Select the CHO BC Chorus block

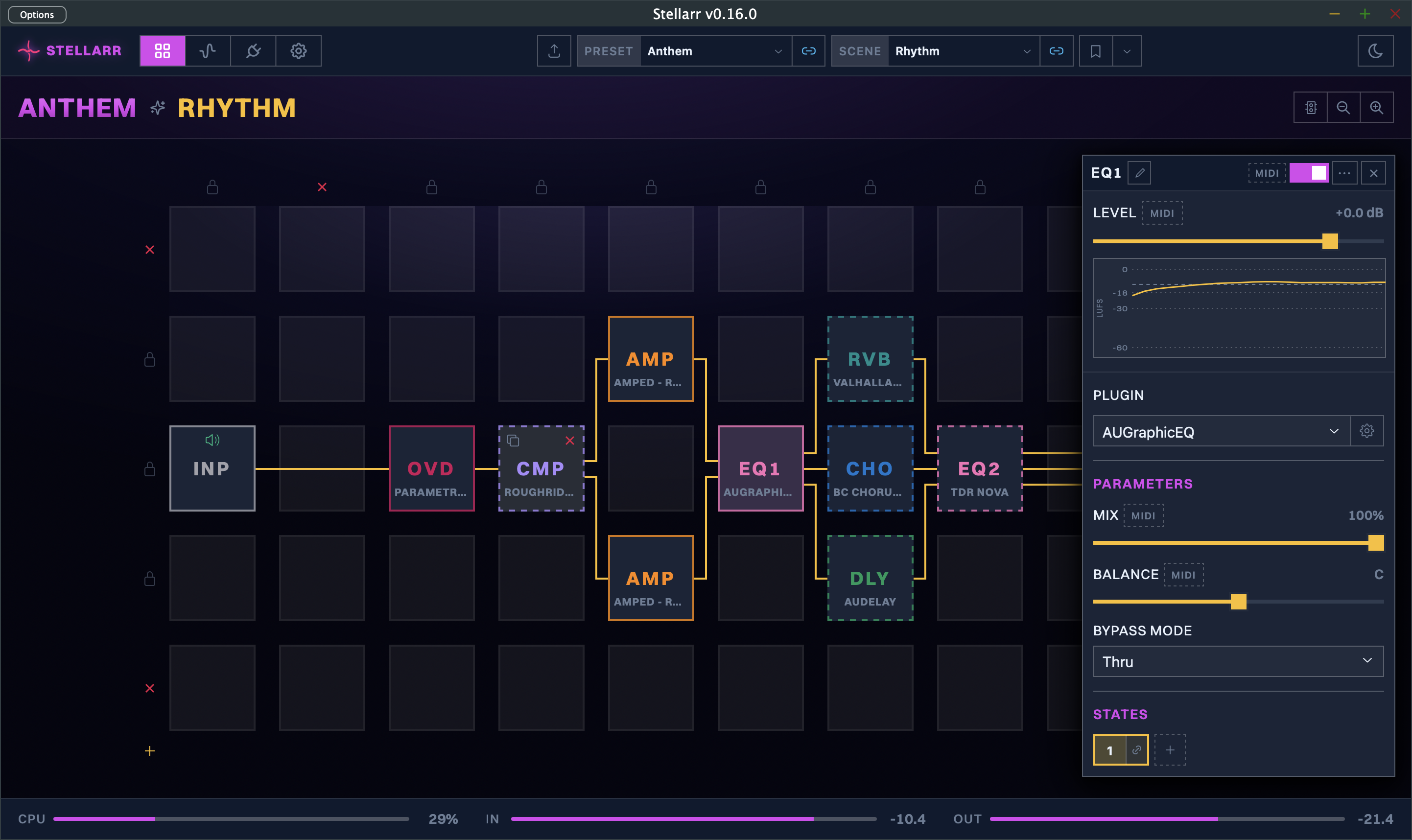[x=870, y=468]
